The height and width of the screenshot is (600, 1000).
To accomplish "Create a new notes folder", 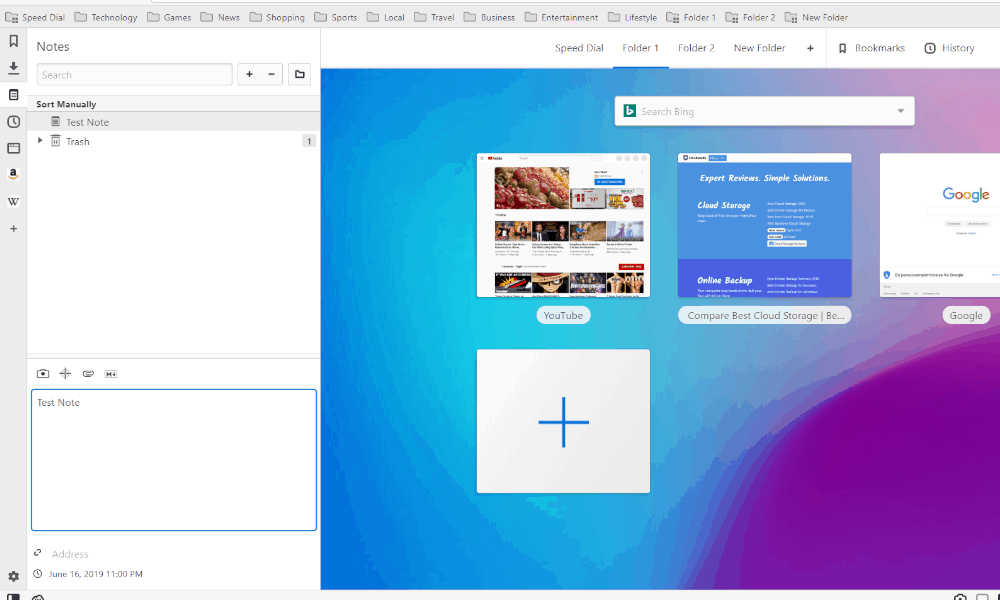I will pos(299,74).
